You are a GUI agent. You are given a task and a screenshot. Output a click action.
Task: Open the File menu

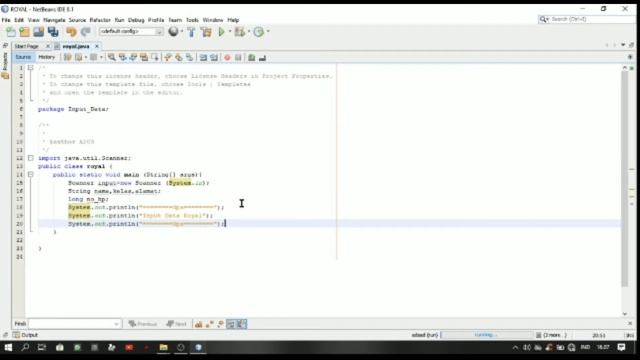pos(6,20)
